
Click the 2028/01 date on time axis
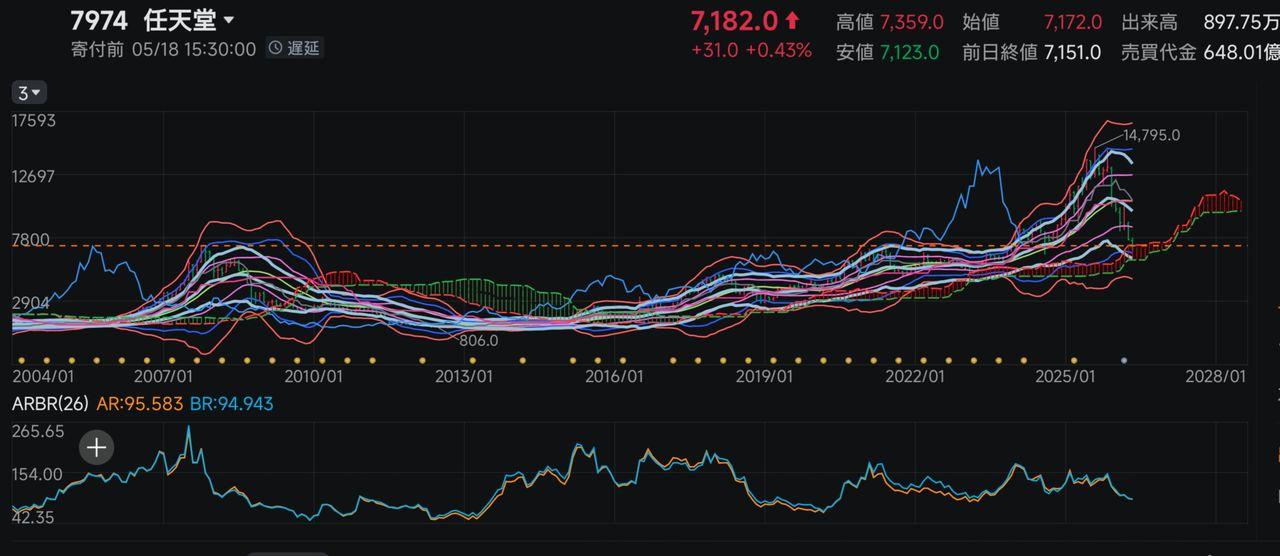tap(1216, 377)
